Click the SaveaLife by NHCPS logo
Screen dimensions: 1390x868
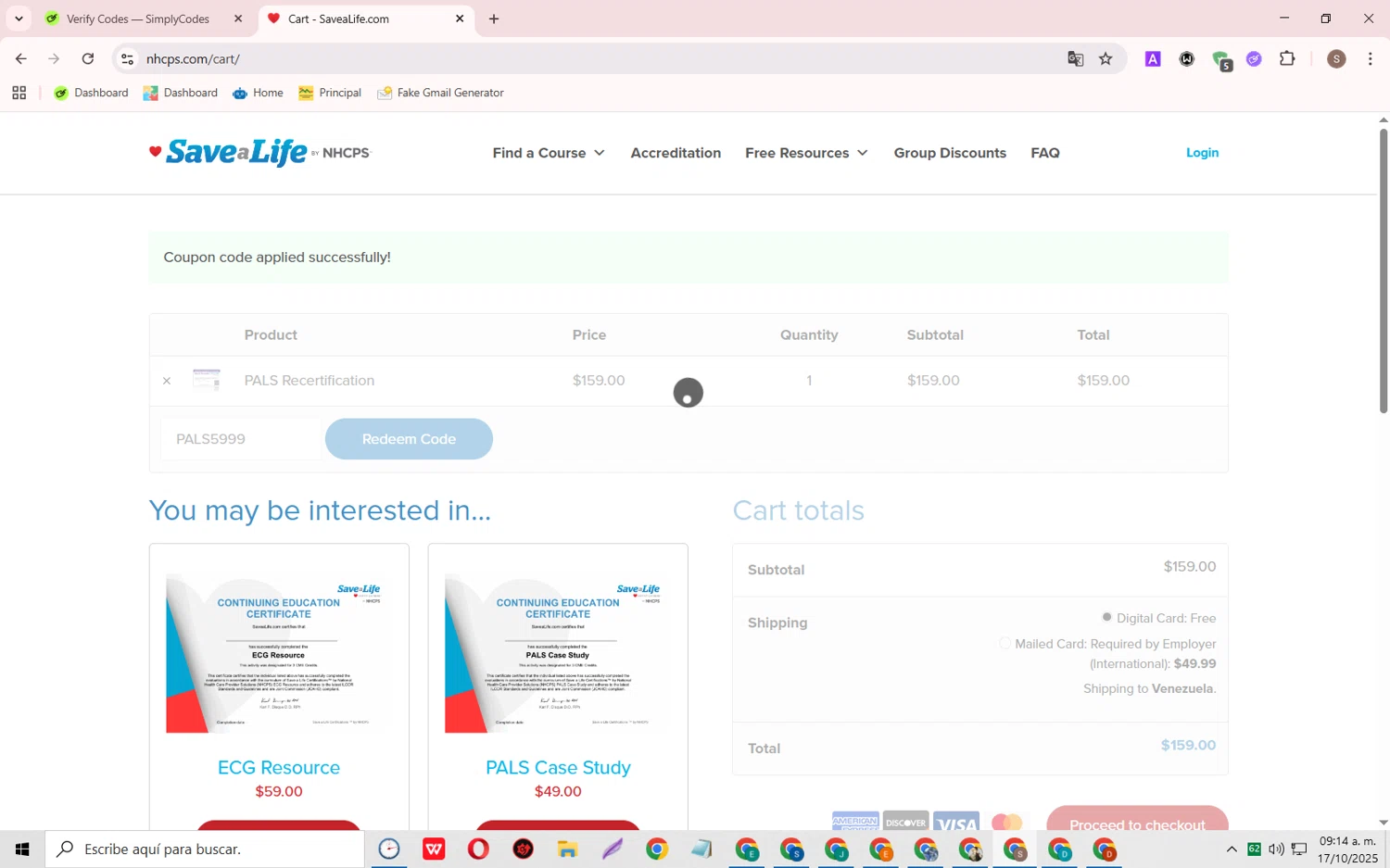click(259, 153)
